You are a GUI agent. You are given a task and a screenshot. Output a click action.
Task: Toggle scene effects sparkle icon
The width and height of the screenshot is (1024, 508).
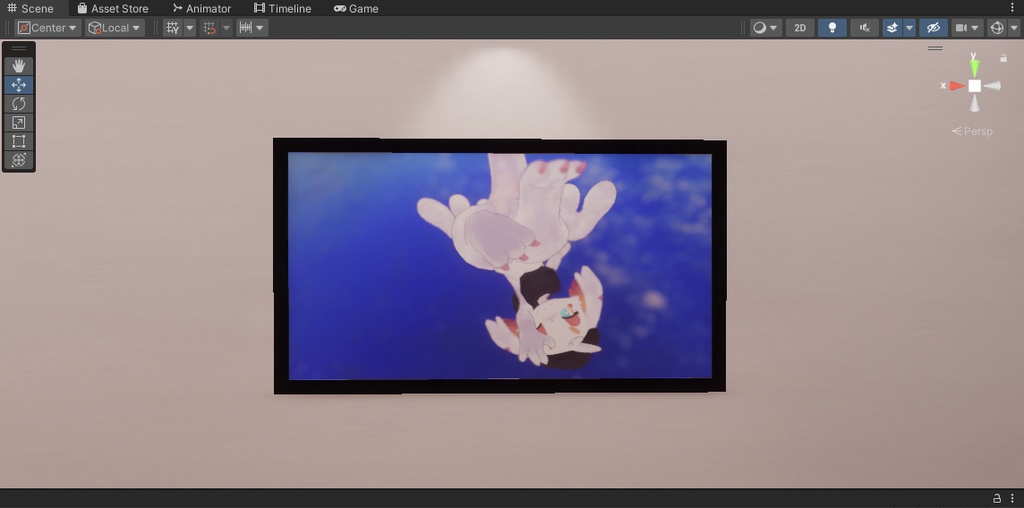pyautogui.click(x=892, y=27)
